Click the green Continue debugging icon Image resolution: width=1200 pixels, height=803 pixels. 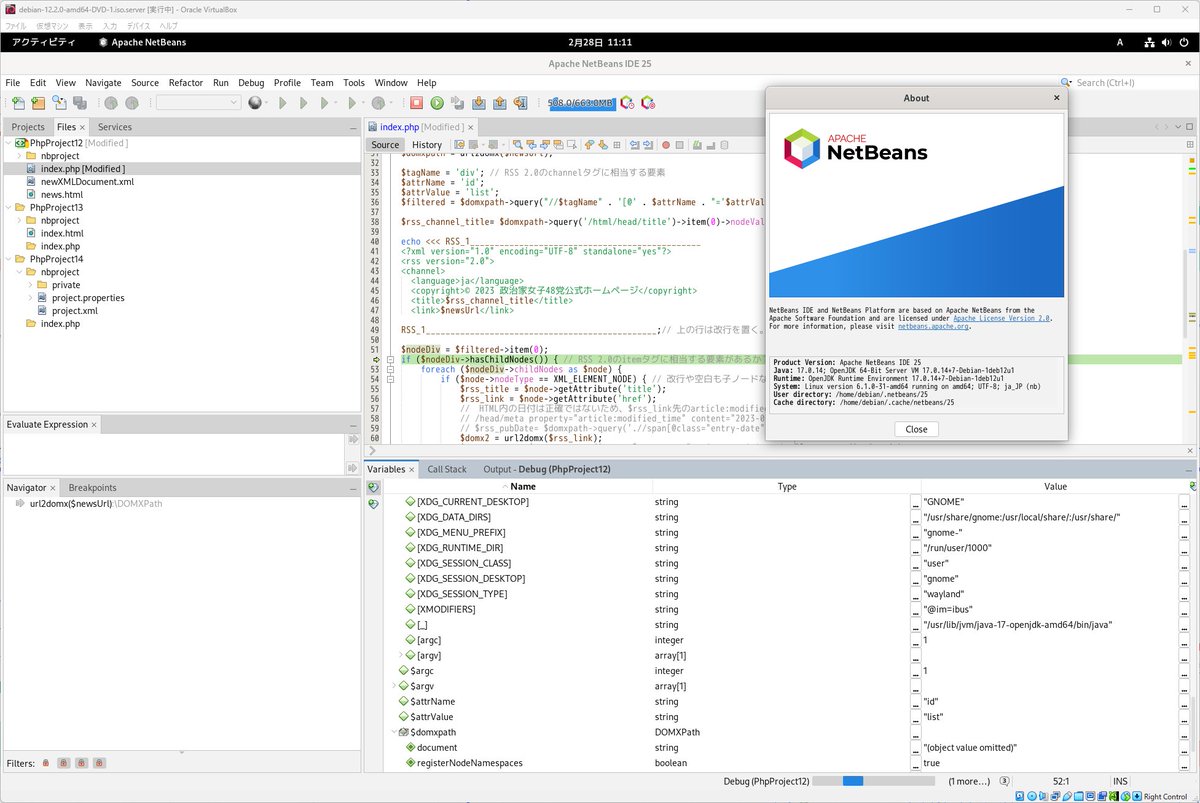click(x=437, y=103)
